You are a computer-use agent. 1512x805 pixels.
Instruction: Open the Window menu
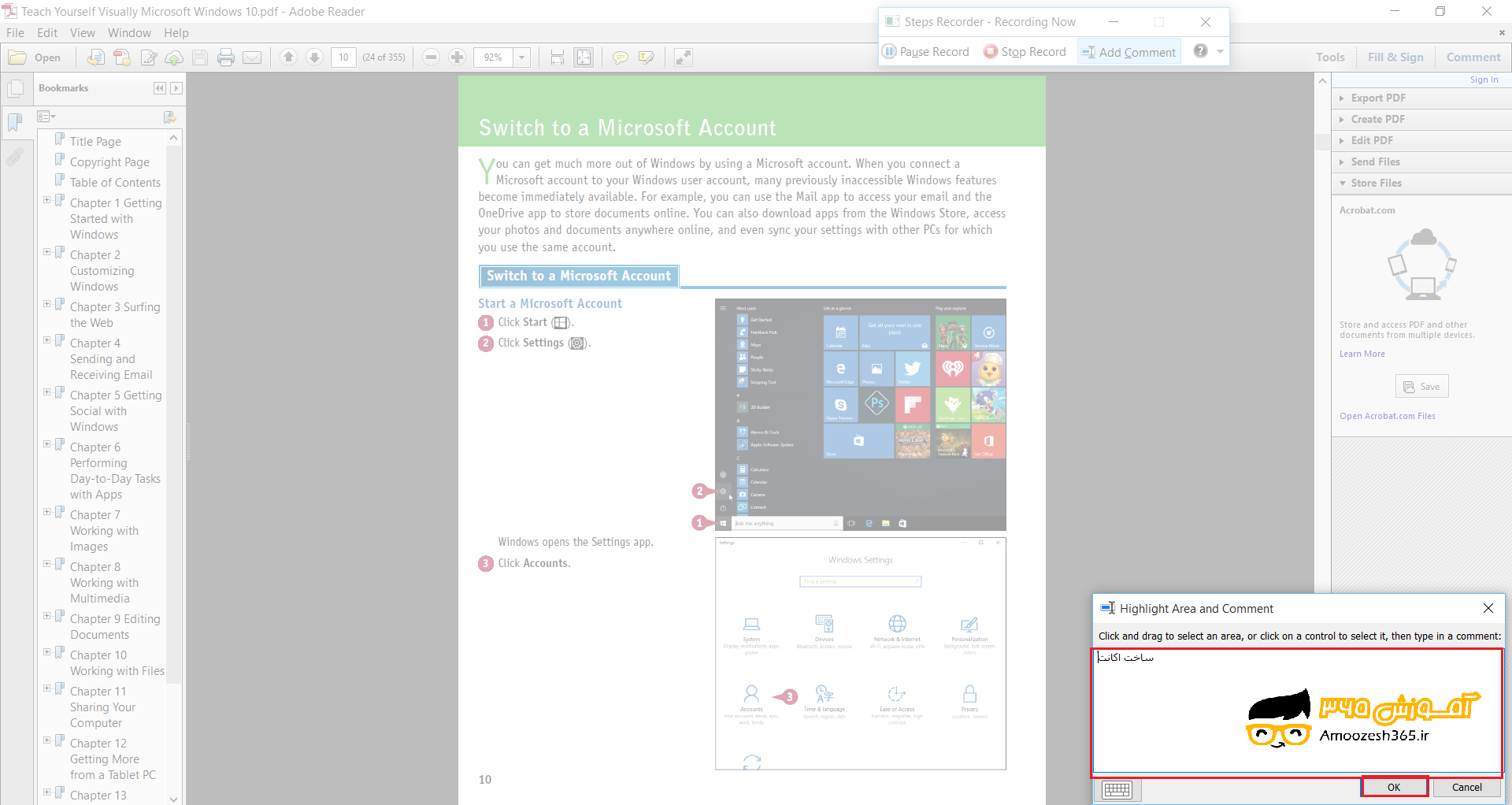pos(129,33)
